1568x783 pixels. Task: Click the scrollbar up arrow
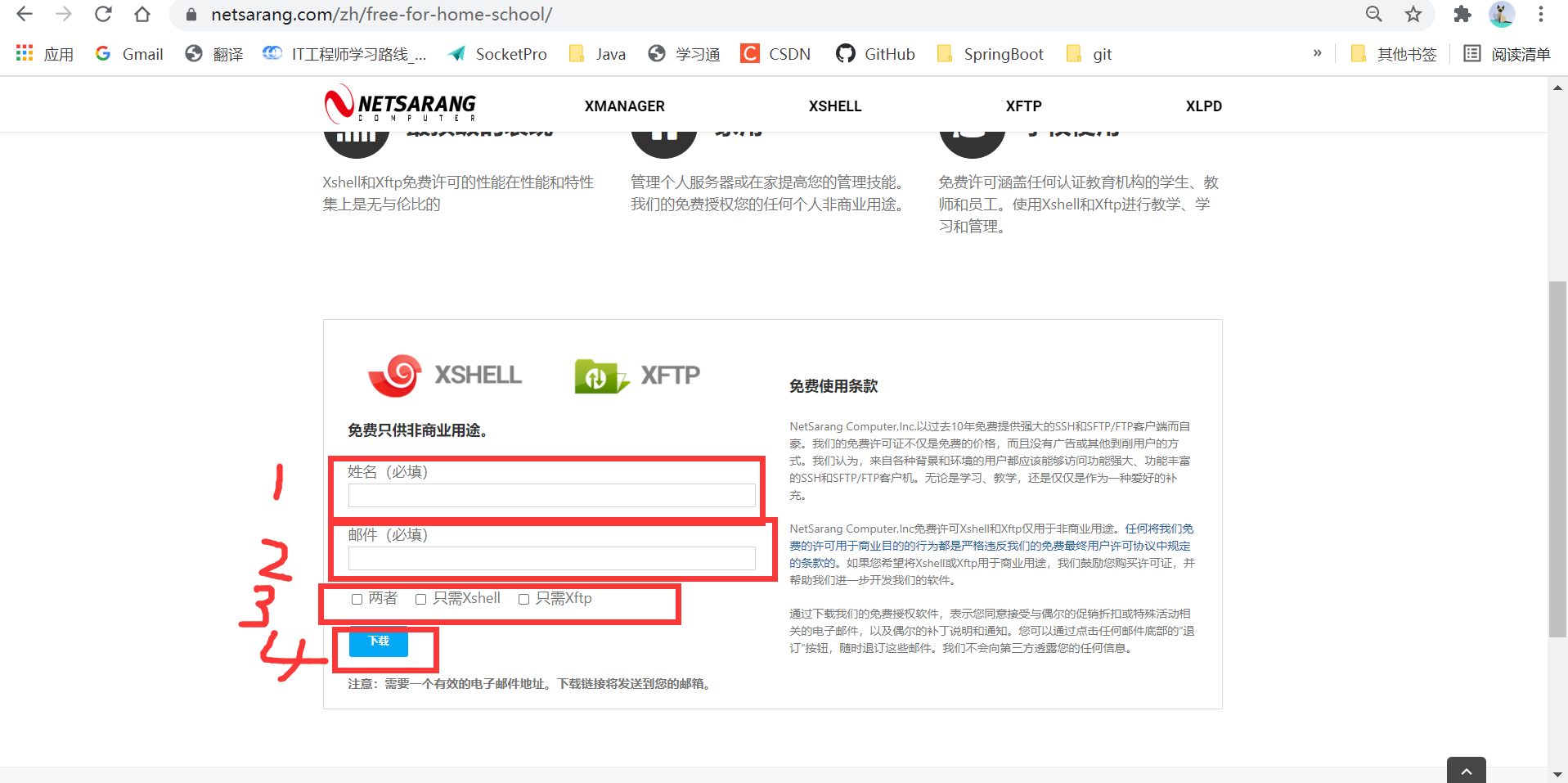coord(1557,88)
